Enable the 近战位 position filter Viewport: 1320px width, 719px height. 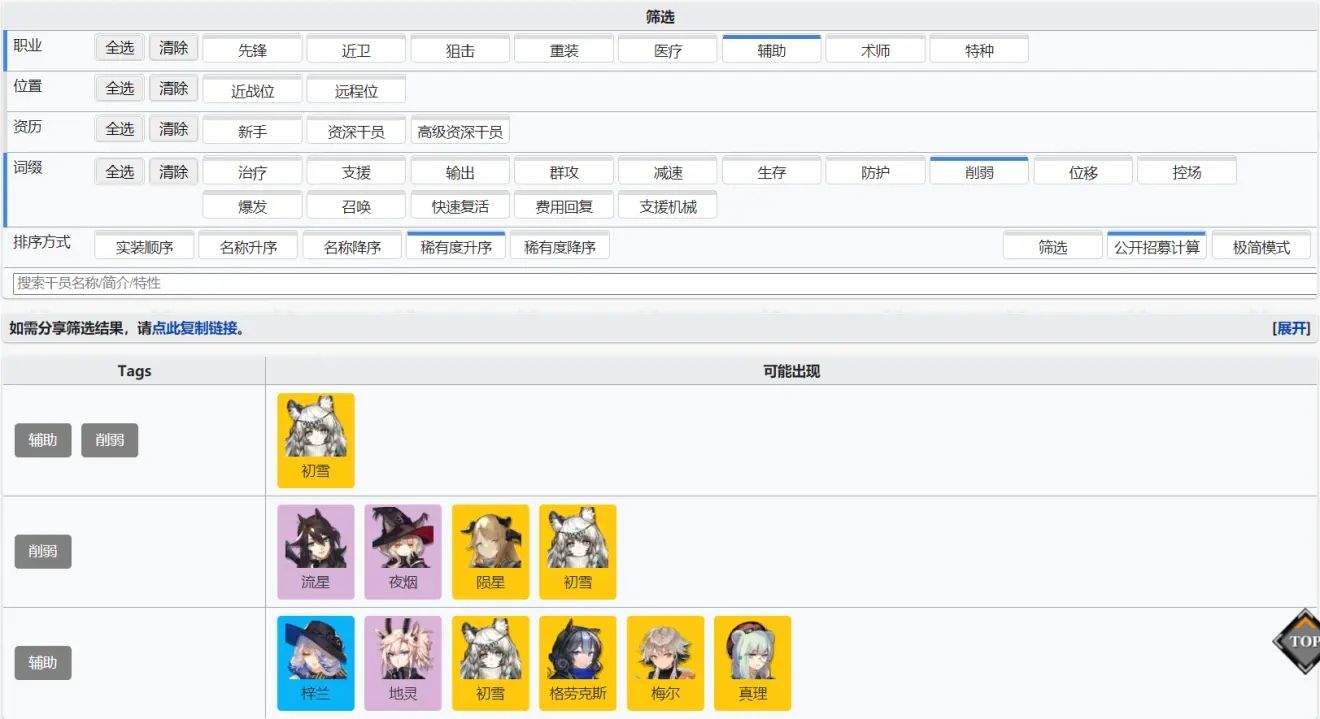(252, 89)
